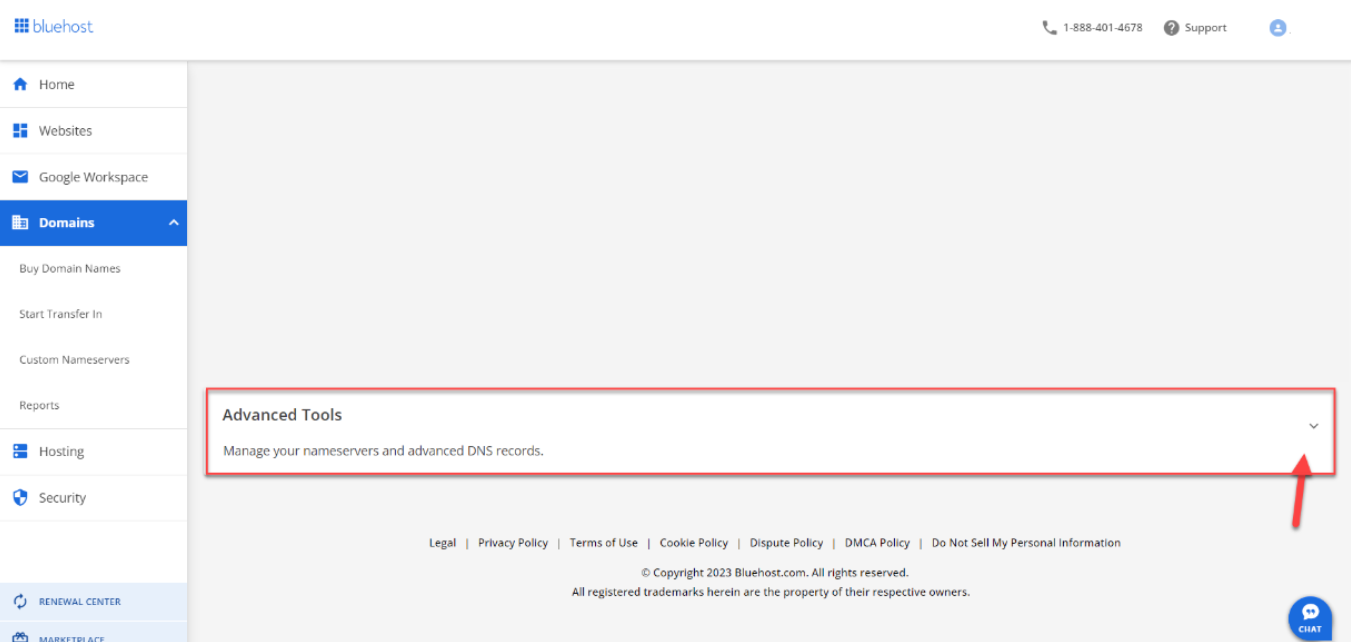Viewport: 1351px width, 642px height.
Task: Click the 1-888-401-4678 phone number
Action: pos(1103,28)
